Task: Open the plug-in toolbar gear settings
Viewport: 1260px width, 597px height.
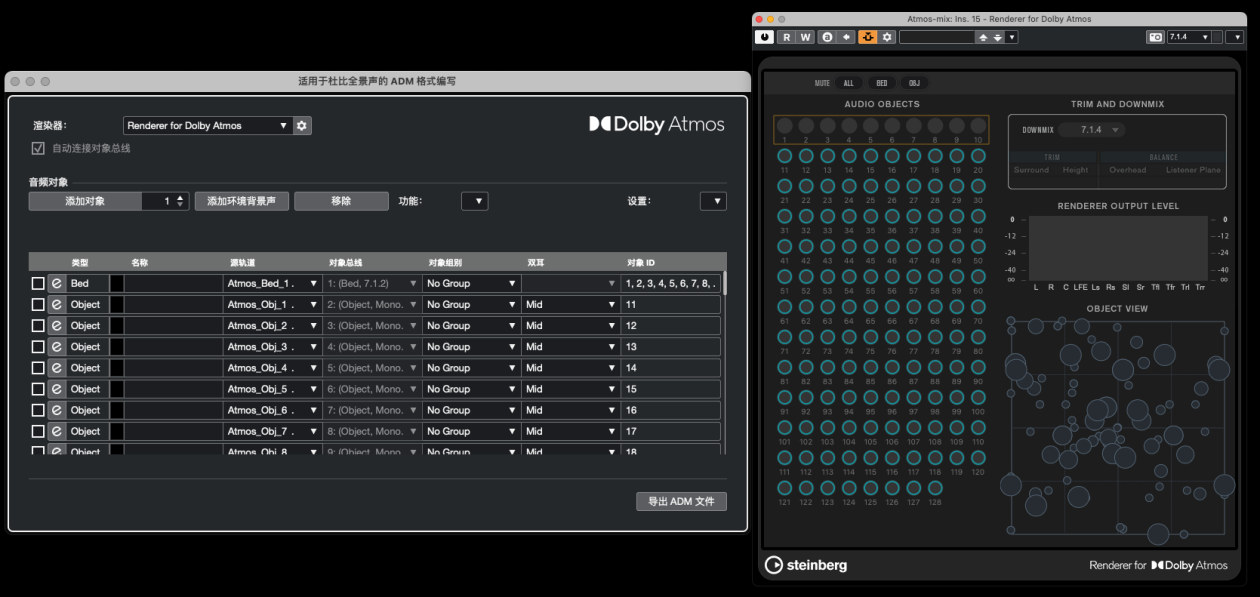Action: tap(887, 37)
